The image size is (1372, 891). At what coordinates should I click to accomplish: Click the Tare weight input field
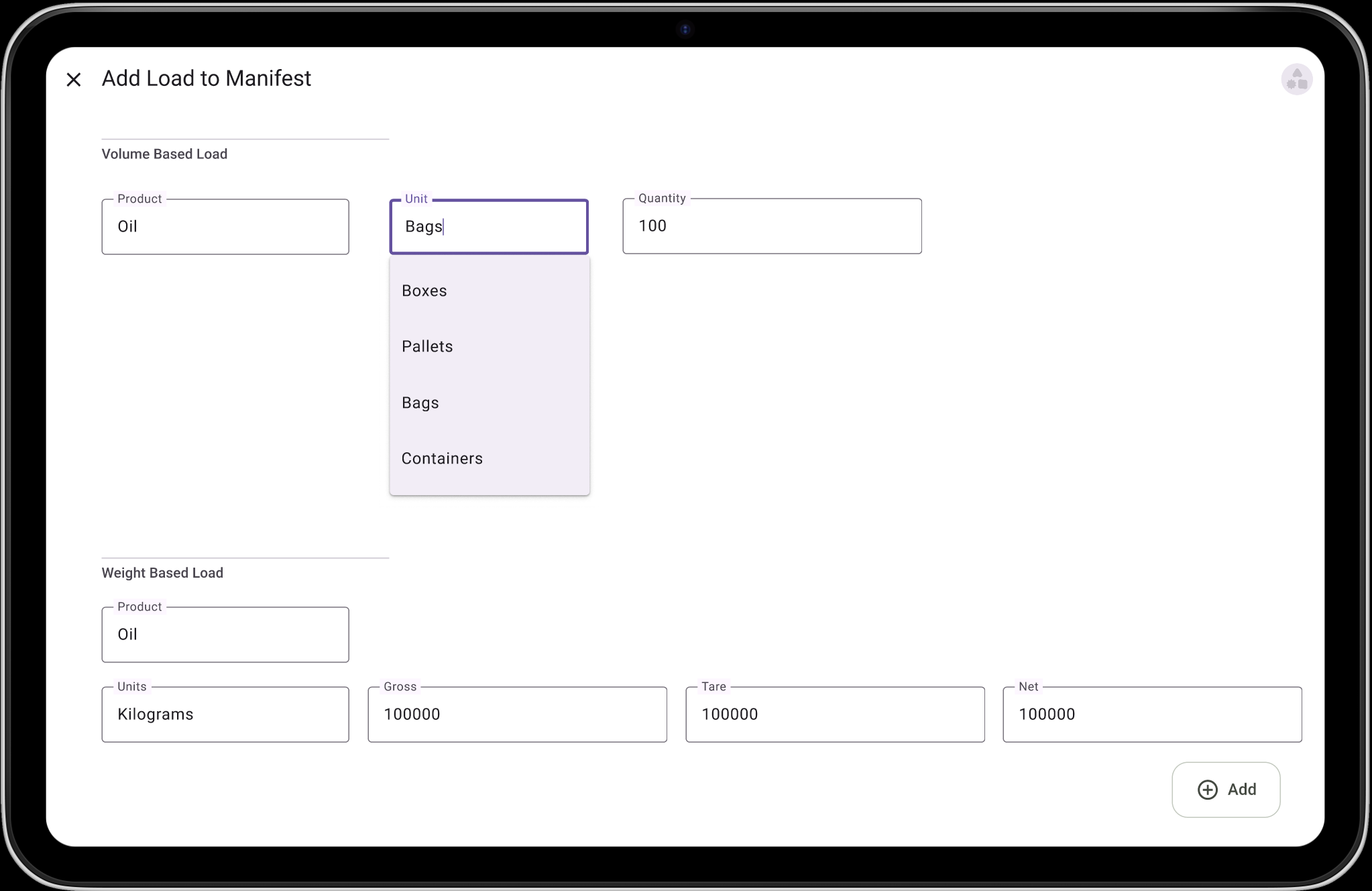[x=834, y=715]
